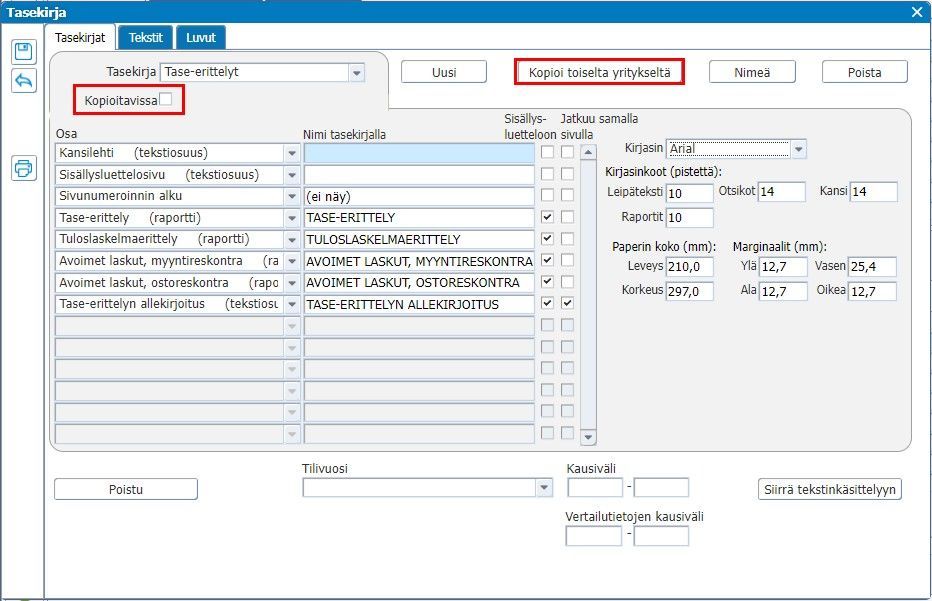The height and width of the screenshot is (601, 932).
Task: Switch to the Tekstit tab
Action: pos(147,38)
